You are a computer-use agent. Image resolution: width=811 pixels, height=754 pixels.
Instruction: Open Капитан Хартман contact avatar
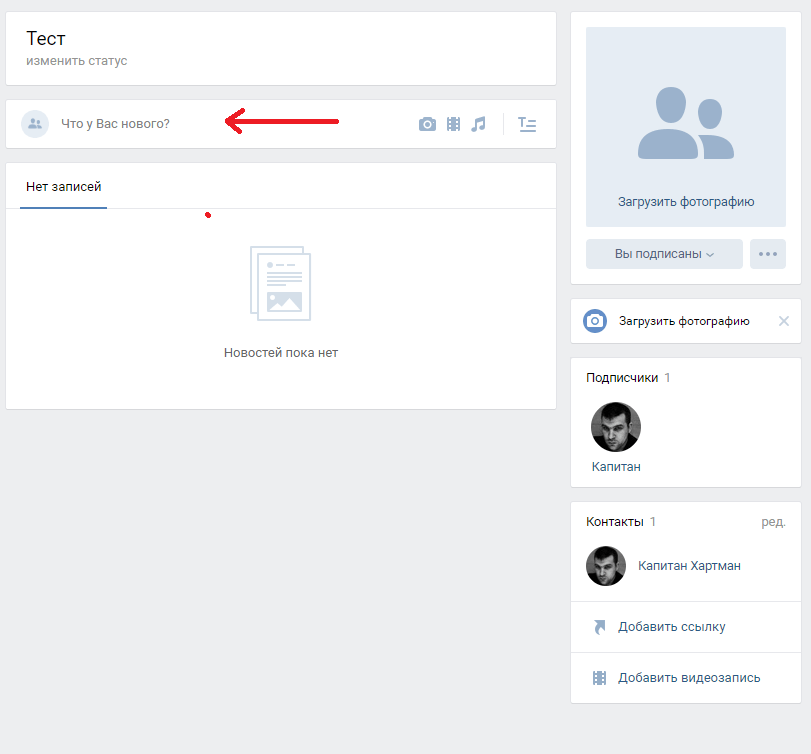click(x=606, y=566)
